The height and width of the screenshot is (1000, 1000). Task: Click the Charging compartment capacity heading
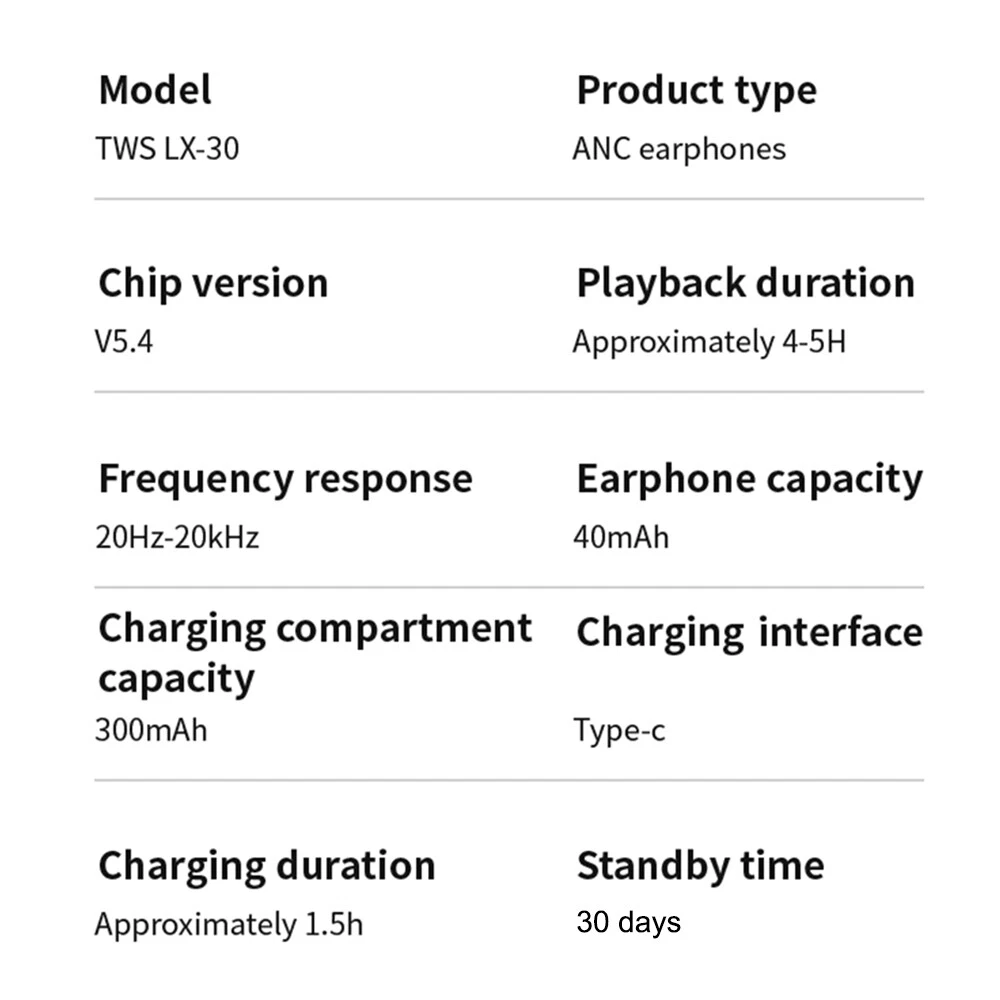pos(315,652)
